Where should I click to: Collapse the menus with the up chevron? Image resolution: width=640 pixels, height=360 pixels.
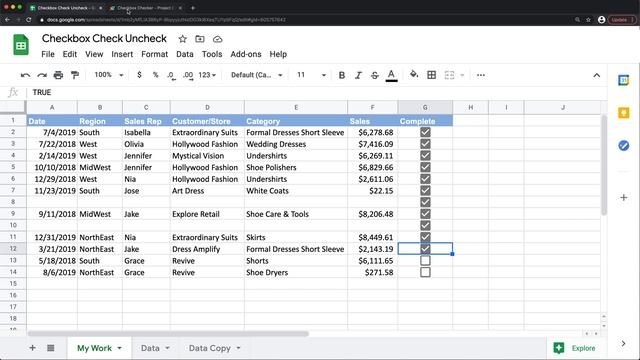click(x=597, y=75)
